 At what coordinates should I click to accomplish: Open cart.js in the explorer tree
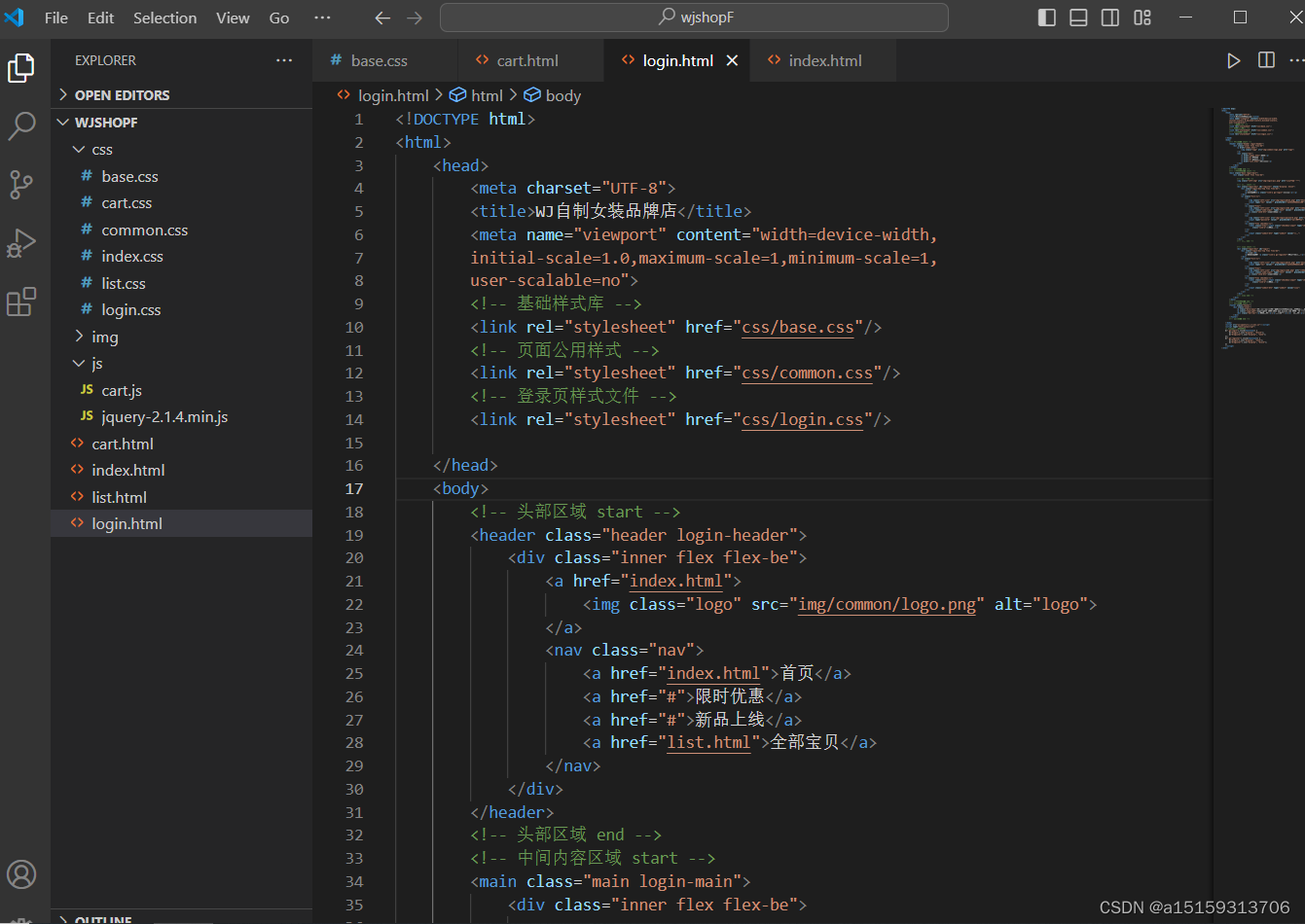pyautogui.click(x=181, y=390)
